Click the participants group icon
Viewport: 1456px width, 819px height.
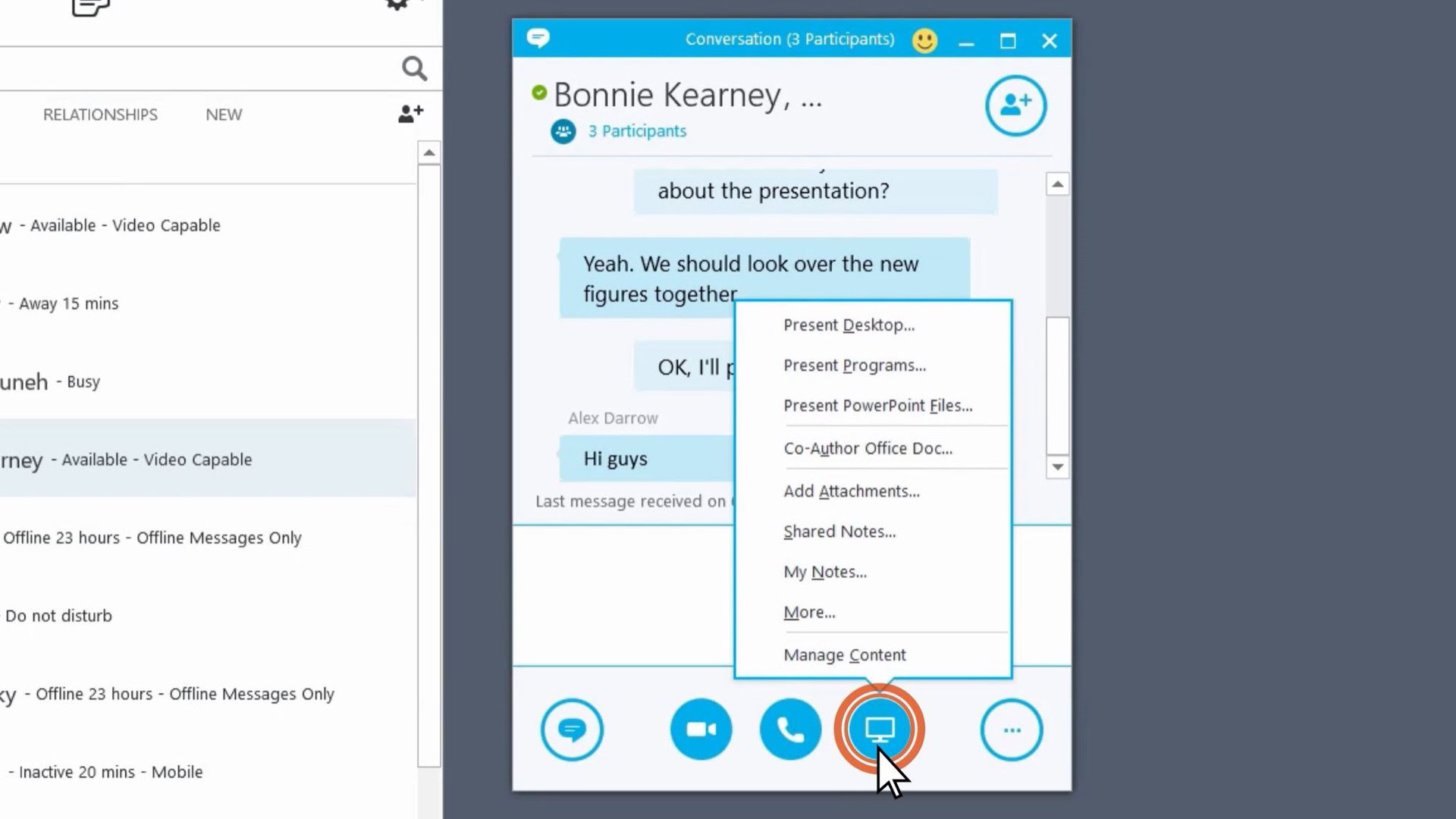563,130
